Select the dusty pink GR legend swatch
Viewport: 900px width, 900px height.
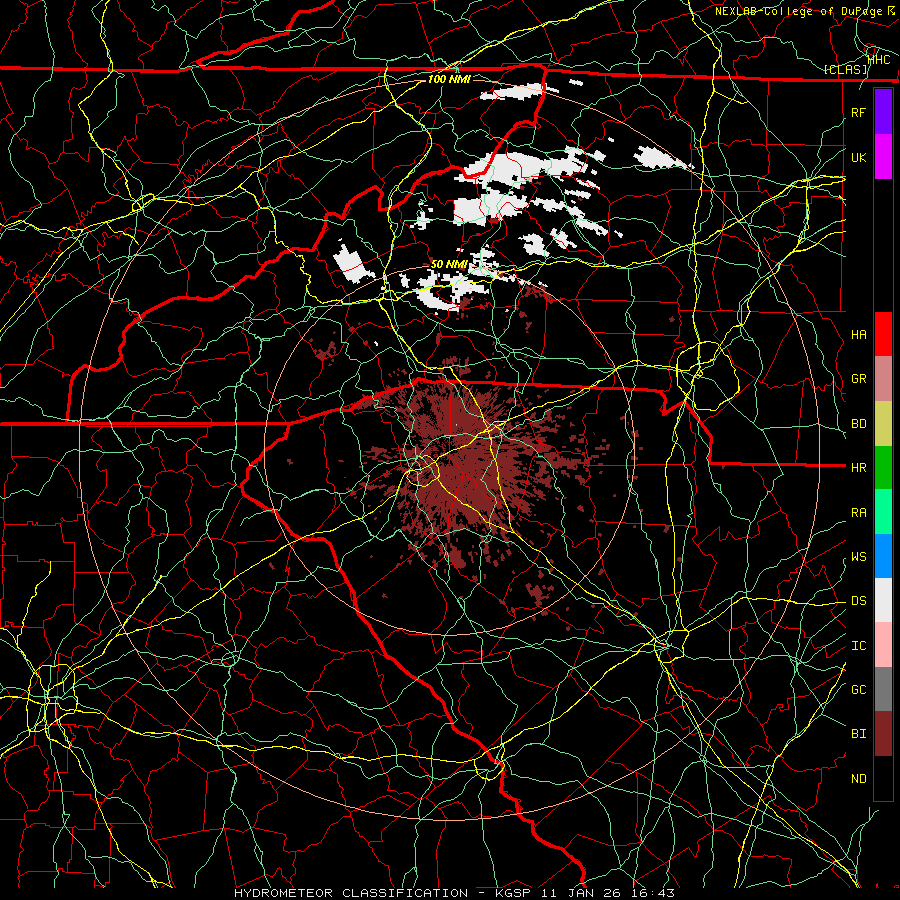point(883,379)
